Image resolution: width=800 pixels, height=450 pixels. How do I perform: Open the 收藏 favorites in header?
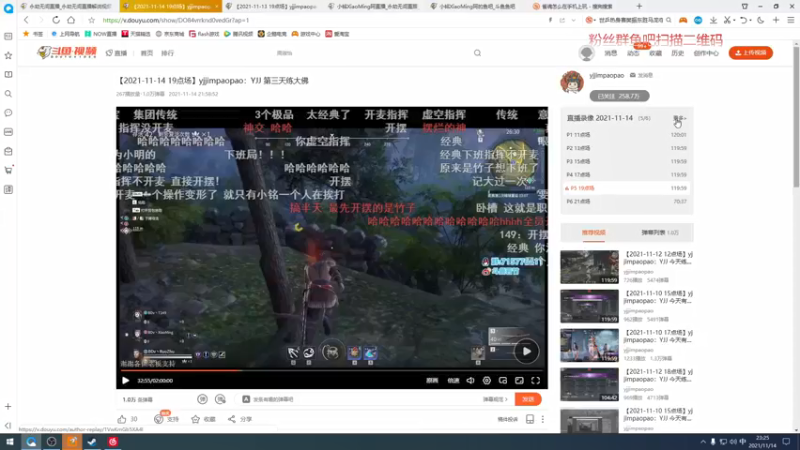[x=655, y=53]
